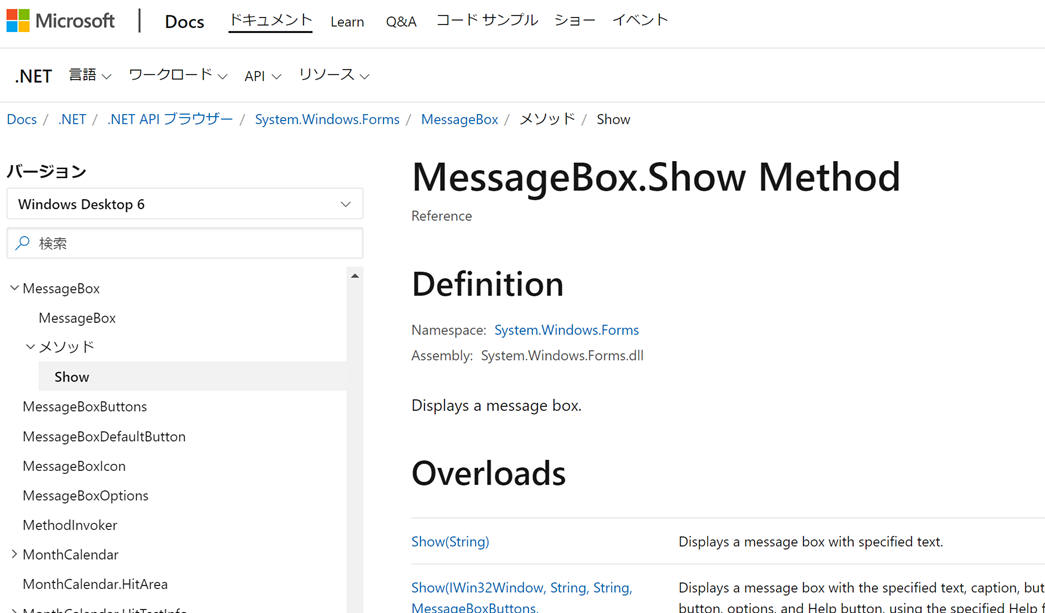Open MessageBoxOptions in the tree
1045x613 pixels.
click(x=85, y=495)
